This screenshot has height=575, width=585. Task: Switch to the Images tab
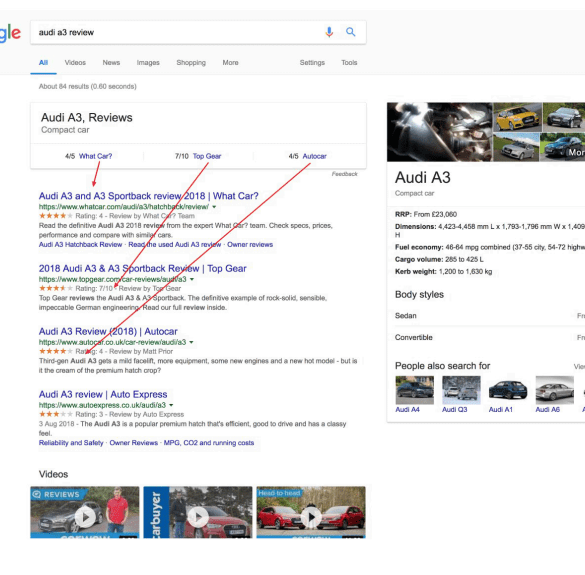pos(148,62)
